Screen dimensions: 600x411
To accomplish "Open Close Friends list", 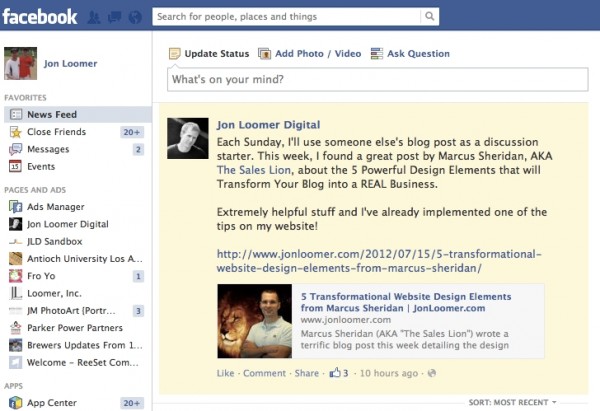I will click(57, 132).
